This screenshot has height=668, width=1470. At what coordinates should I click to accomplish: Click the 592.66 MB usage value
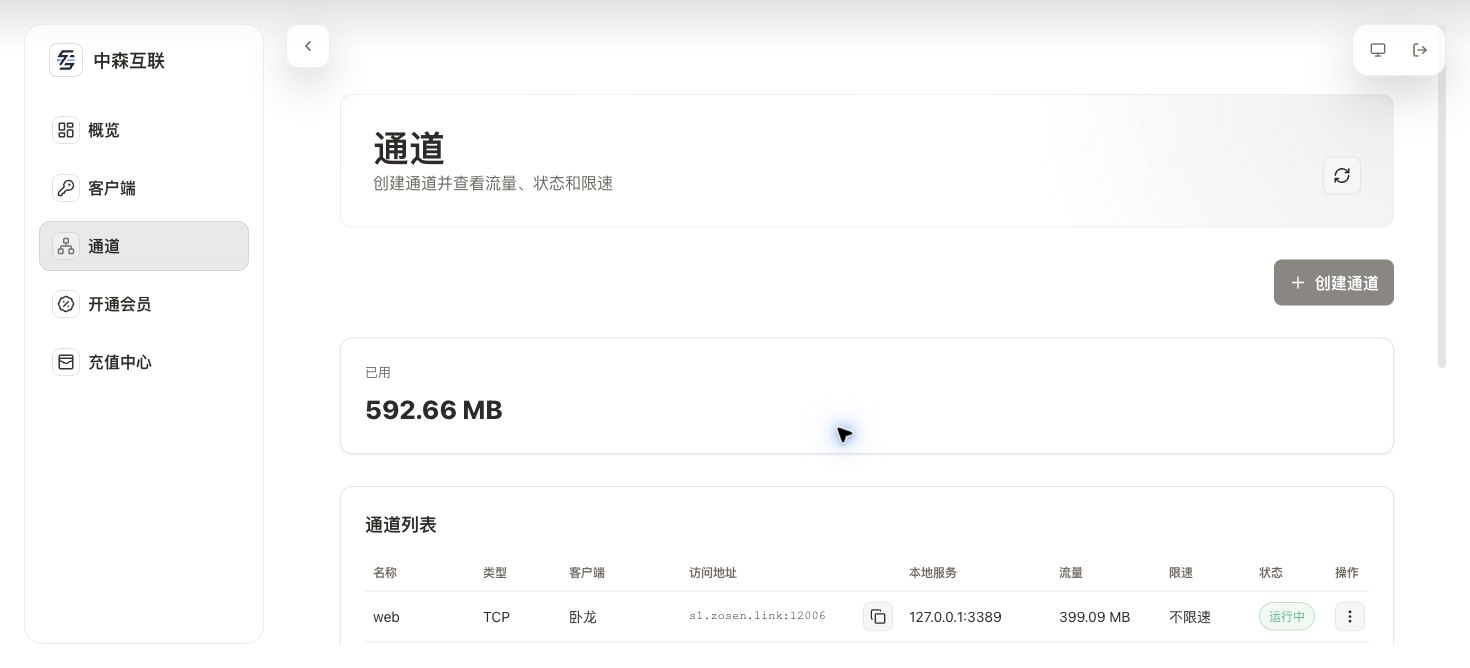point(434,410)
